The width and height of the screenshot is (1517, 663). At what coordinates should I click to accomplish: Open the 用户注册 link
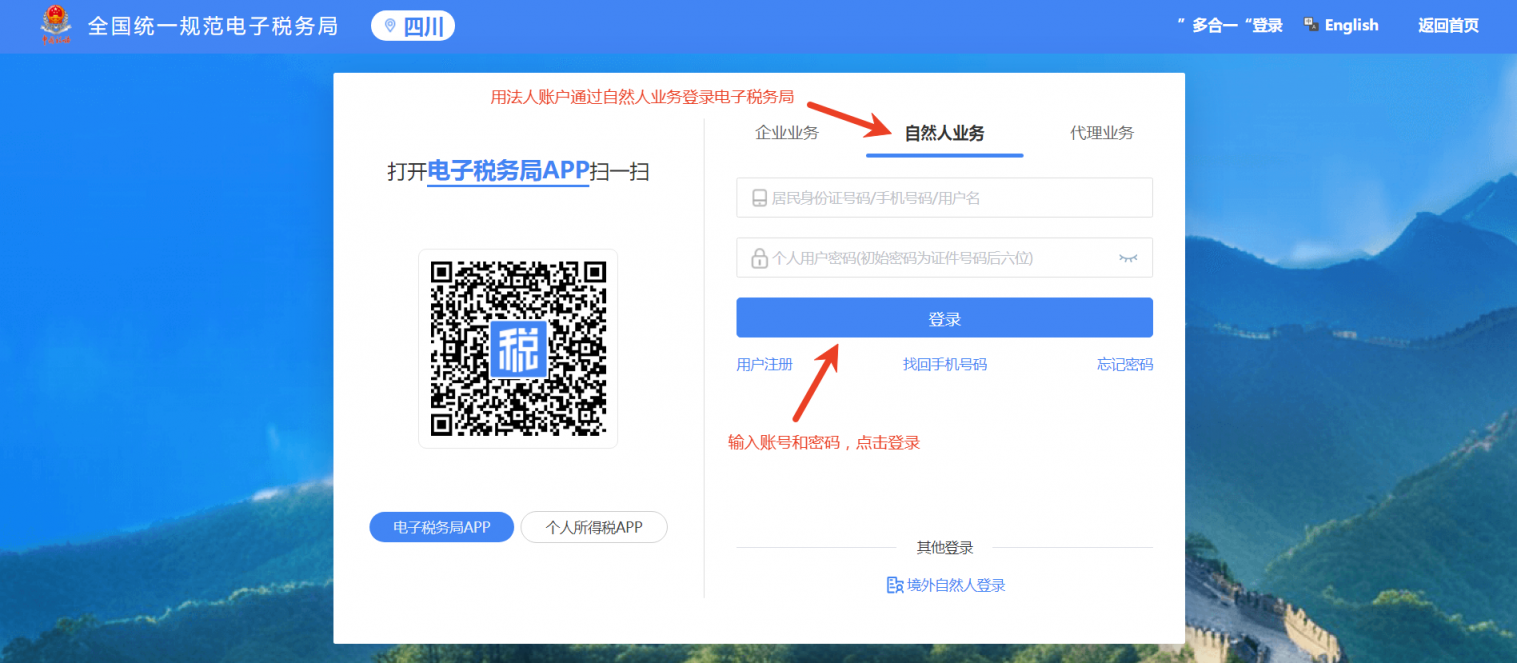[x=764, y=365]
